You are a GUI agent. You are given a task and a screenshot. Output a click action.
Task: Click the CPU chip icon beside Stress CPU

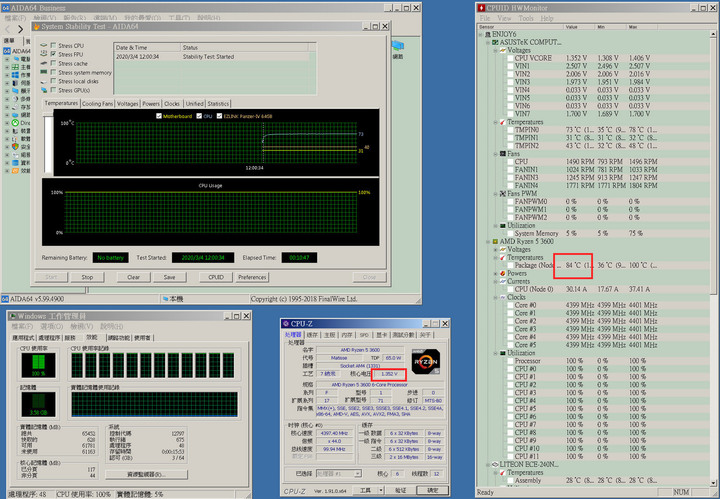click(44, 45)
